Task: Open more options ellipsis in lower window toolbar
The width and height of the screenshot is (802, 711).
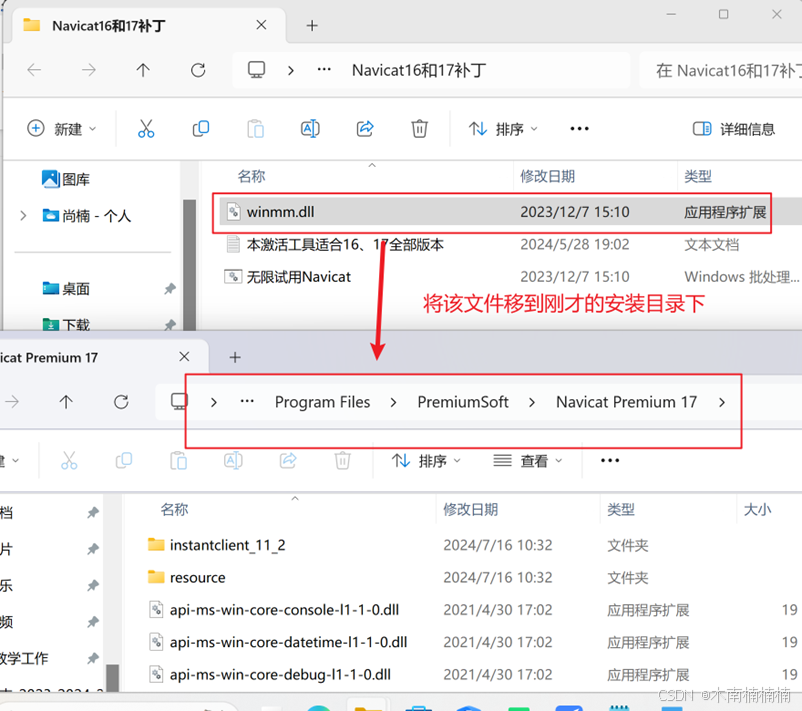Action: tap(610, 460)
